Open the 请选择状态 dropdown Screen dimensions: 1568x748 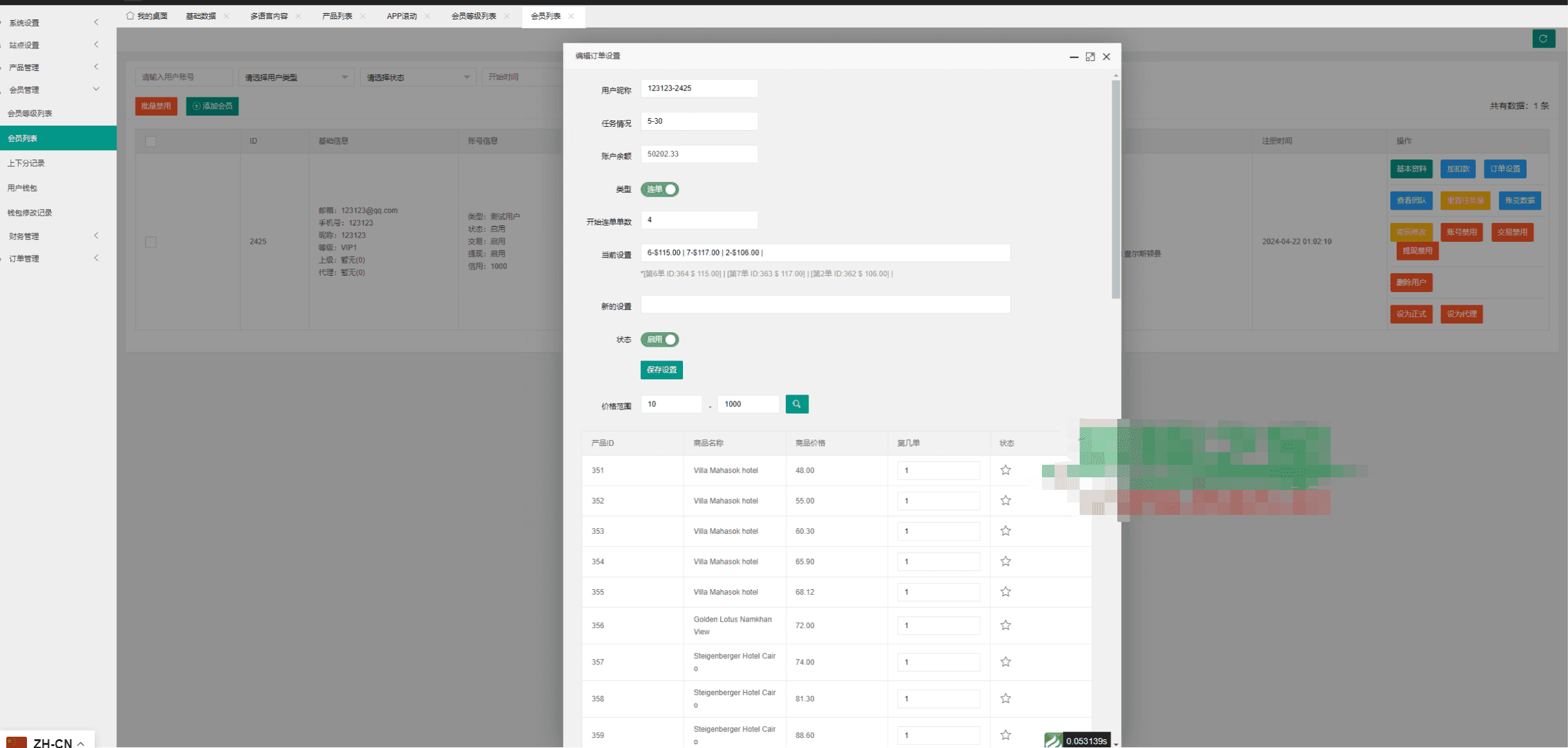[x=417, y=77]
